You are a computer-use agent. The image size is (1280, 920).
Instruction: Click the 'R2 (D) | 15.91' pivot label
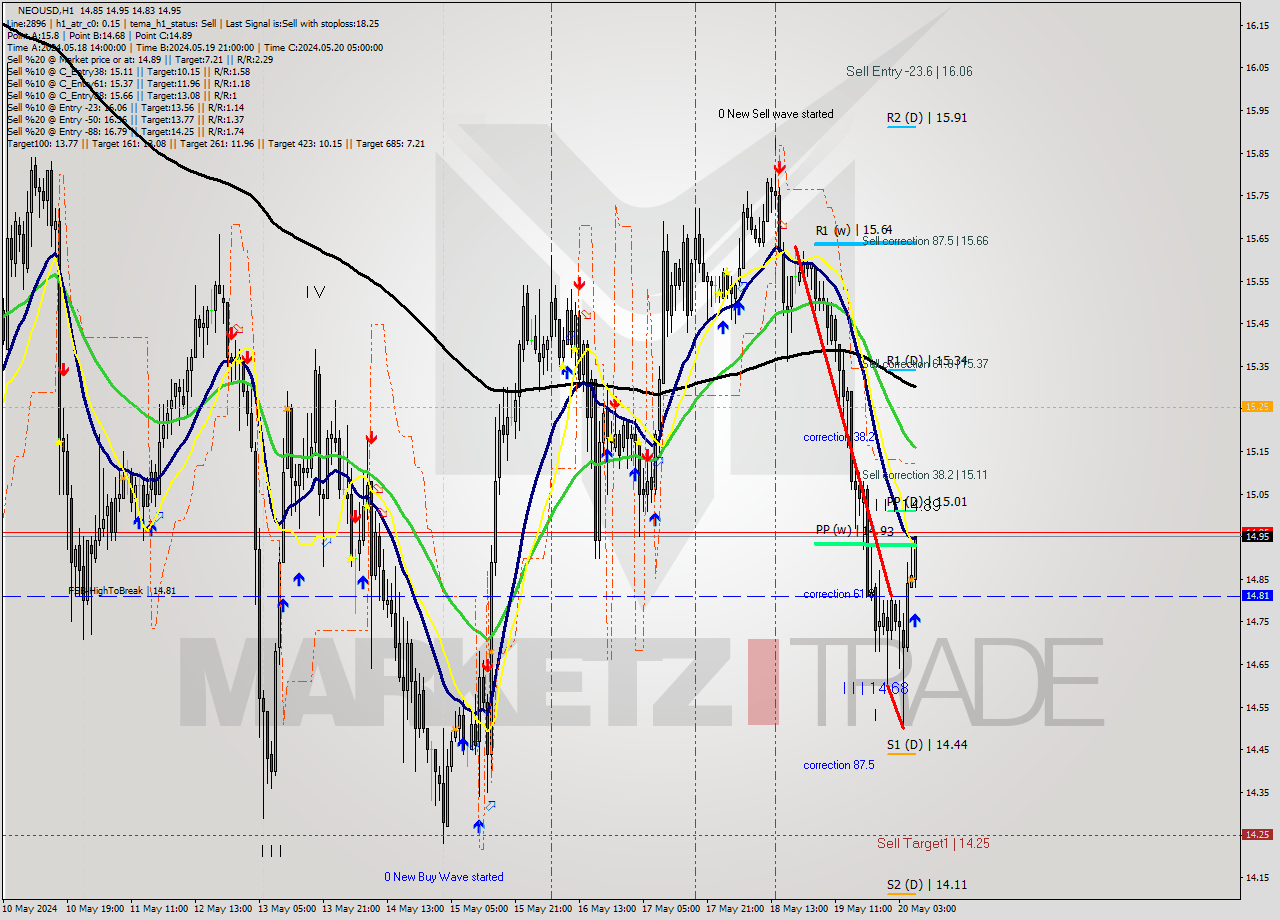tap(927, 117)
